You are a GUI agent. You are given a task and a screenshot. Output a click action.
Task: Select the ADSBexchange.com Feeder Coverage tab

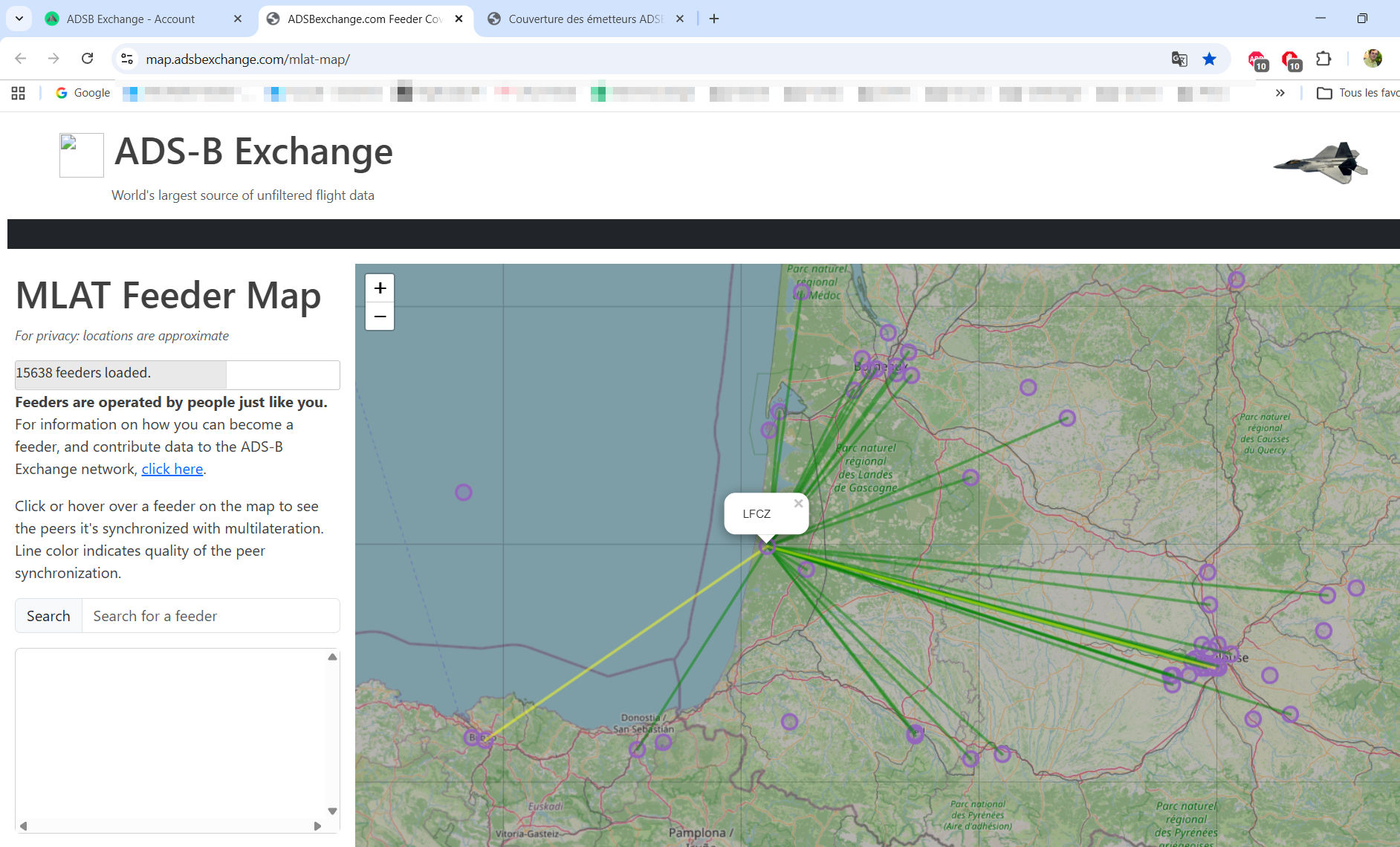pos(366,19)
